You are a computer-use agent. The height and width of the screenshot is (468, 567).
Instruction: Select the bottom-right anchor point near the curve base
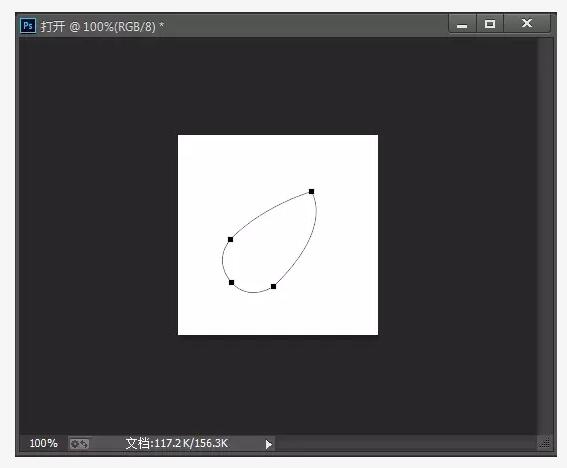273,286
